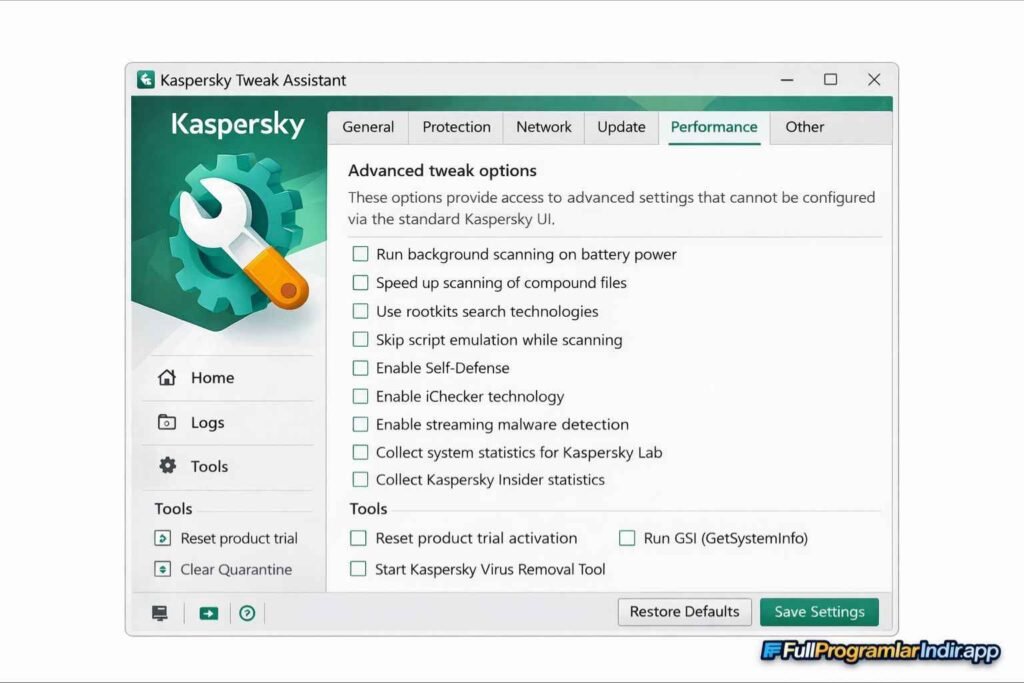The width and height of the screenshot is (1024, 683).
Task: Click the Kaspersky logo in the title bar
Action: click(x=146, y=79)
